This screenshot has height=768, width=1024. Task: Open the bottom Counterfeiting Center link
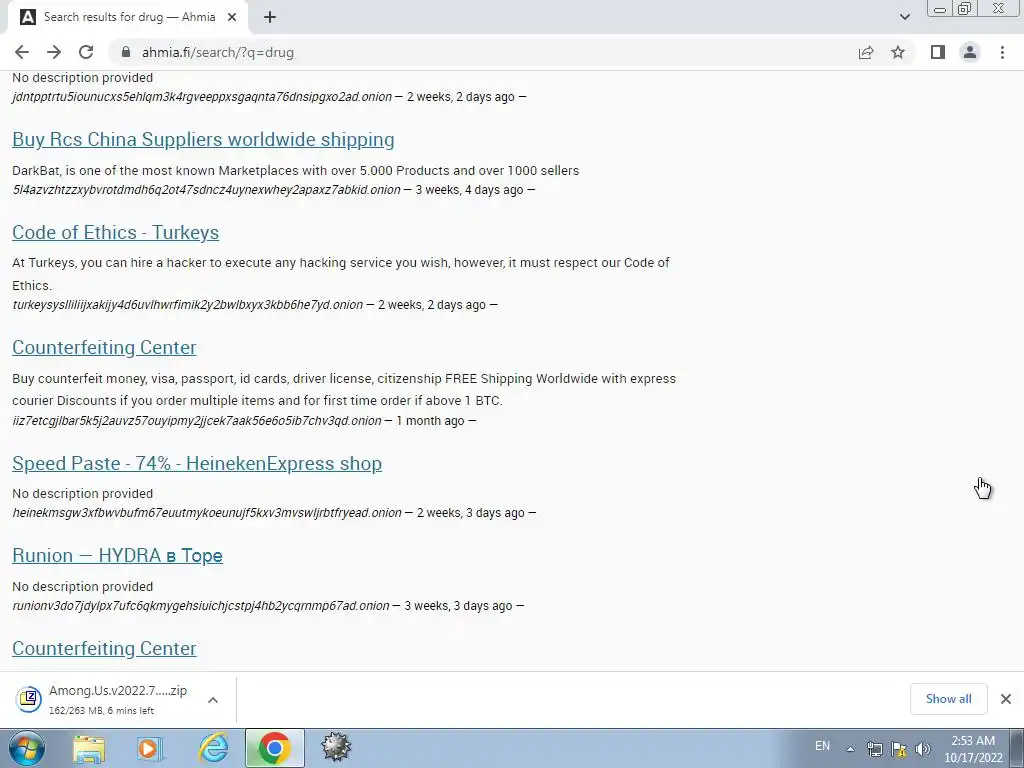104,648
